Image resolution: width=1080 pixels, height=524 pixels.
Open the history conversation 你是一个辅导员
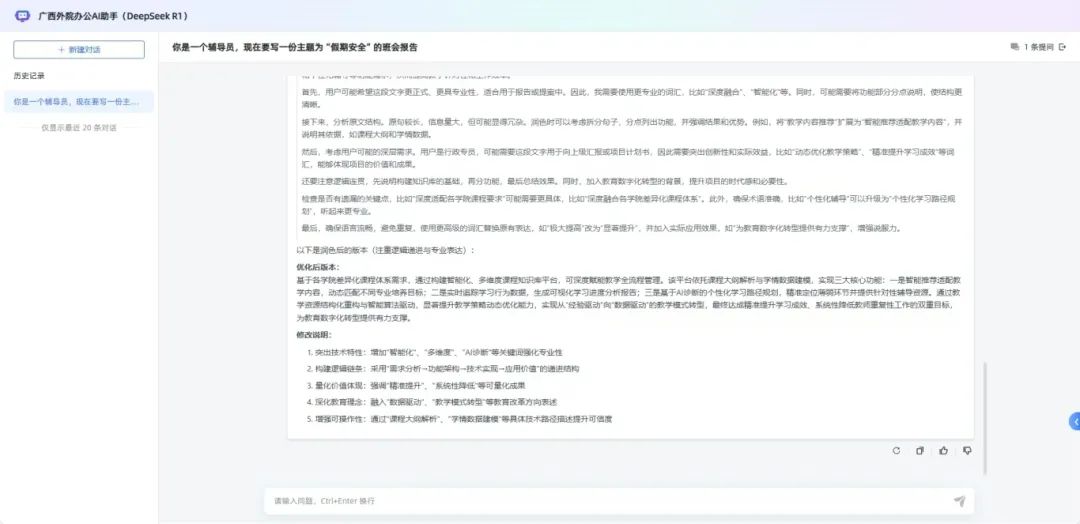(78, 101)
